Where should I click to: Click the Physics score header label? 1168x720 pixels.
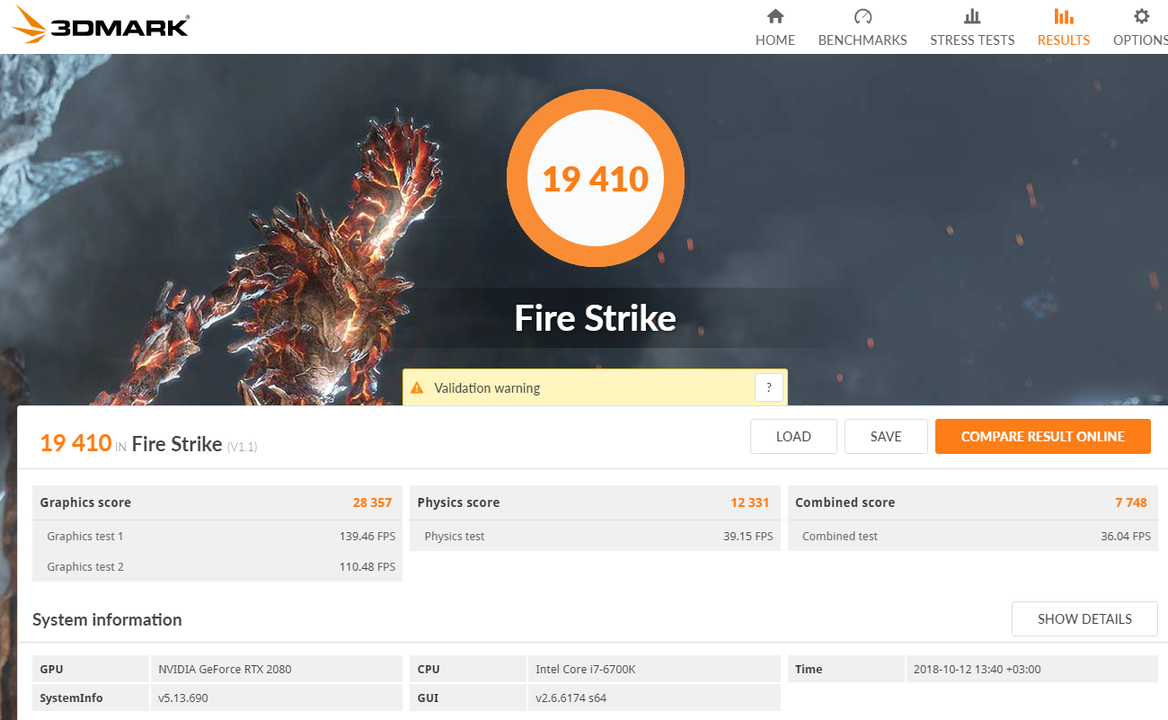tap(458, 503)
